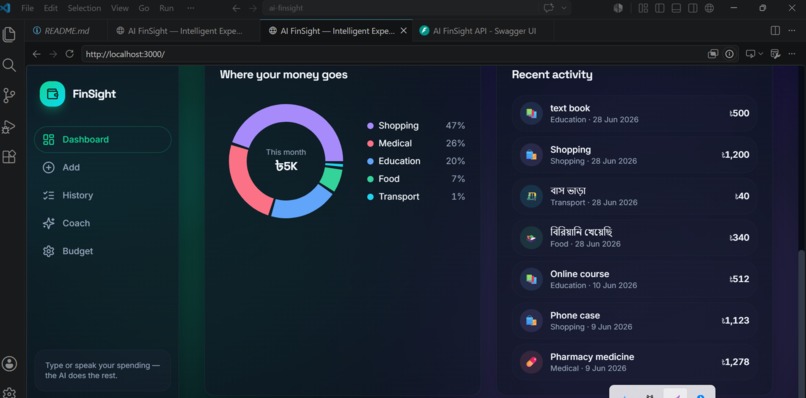Click the Customize Layout icon
Viewport: 806px width, 398px height.
(x=643, y=8)
